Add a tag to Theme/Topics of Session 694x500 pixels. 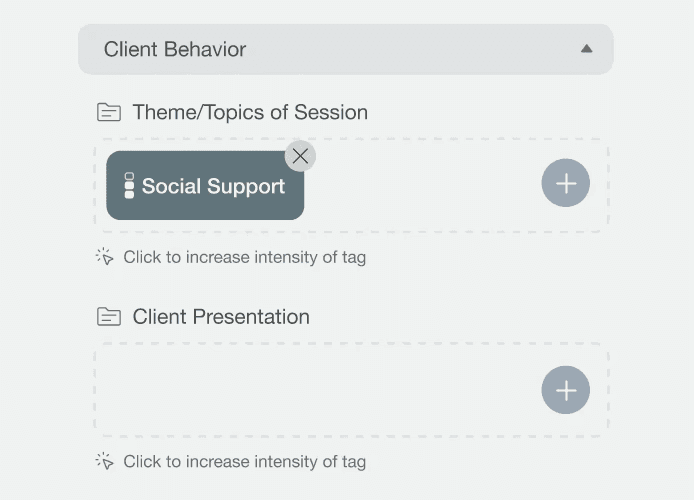pos(566,183)
